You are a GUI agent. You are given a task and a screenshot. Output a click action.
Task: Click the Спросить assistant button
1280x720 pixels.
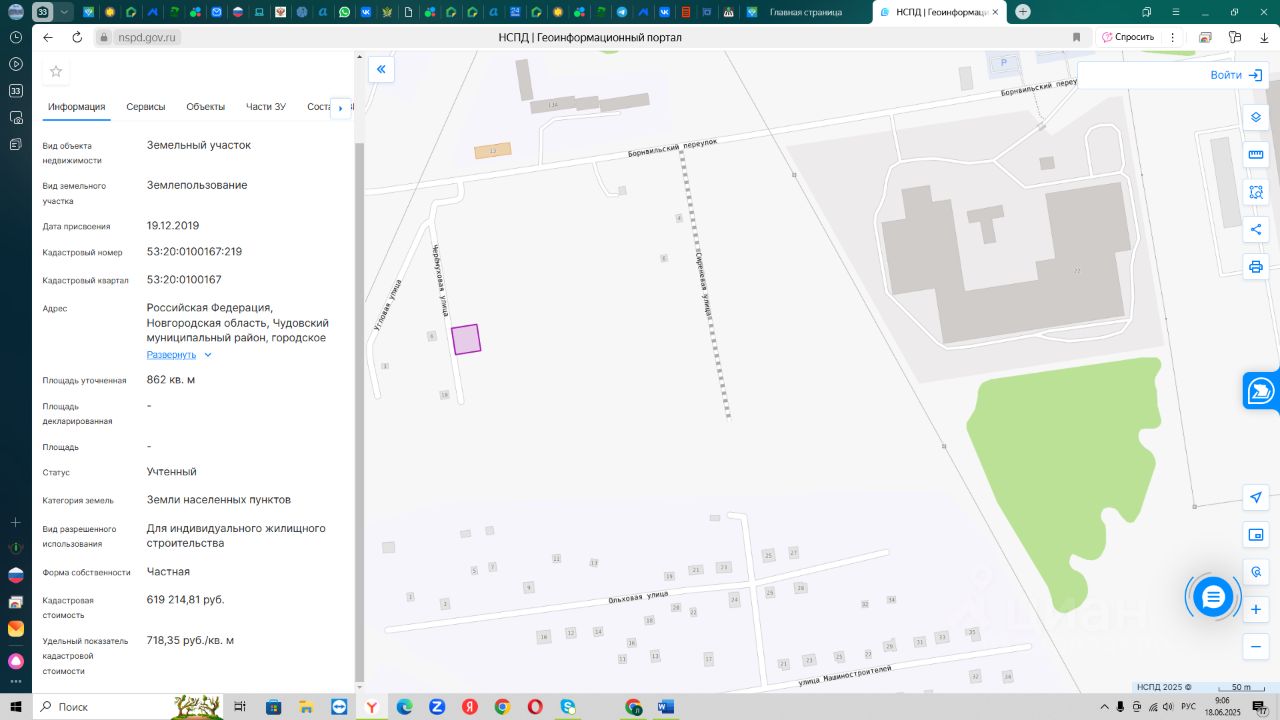[x=1128, y=37]
